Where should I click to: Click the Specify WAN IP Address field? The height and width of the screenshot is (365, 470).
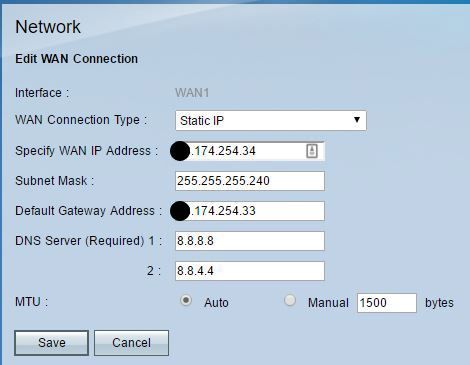click(250, 151)
